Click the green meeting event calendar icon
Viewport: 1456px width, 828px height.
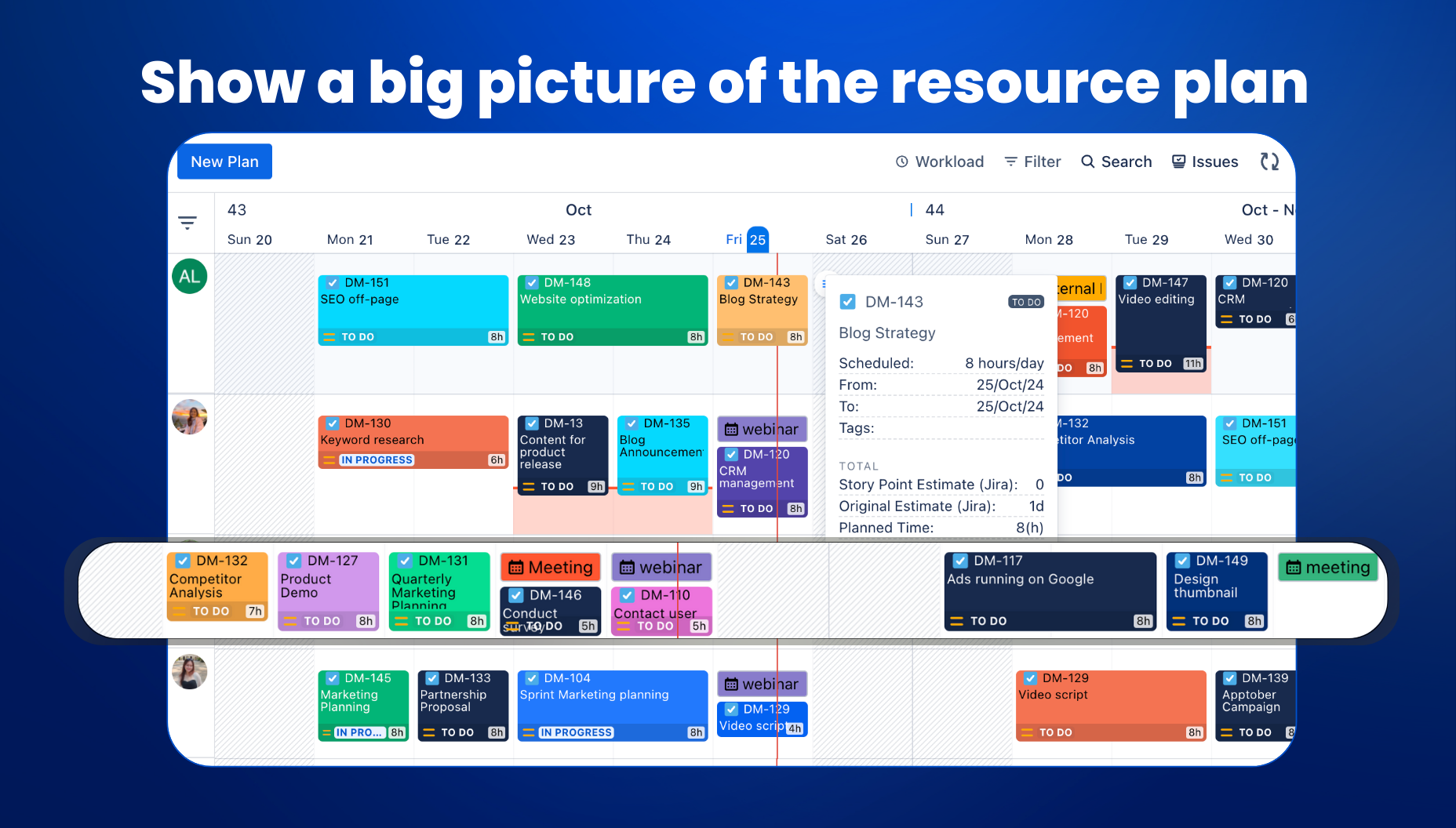pos(1294,568)
